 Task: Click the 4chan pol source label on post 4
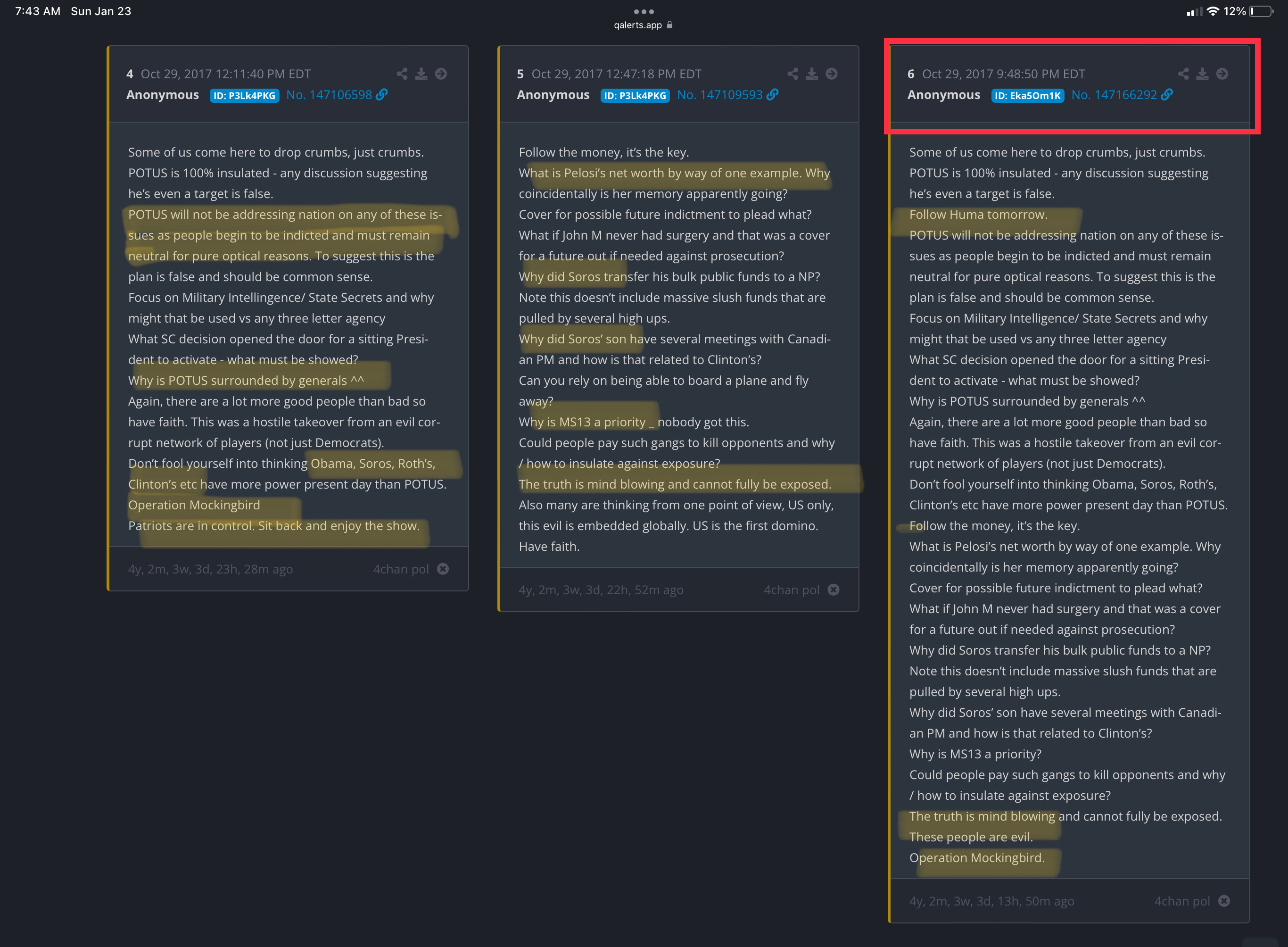pyautogui.click(x=401, y=569)
